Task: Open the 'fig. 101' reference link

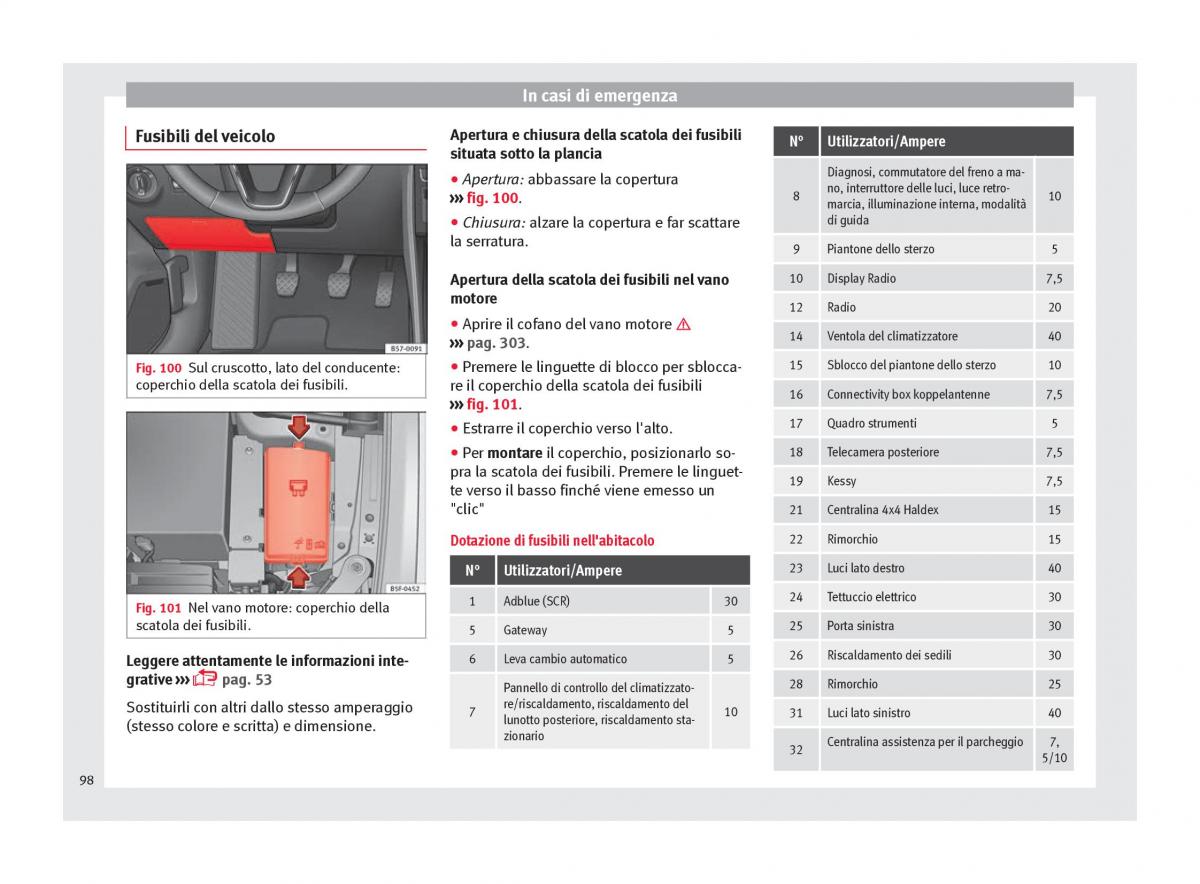Action: point(493,404)
